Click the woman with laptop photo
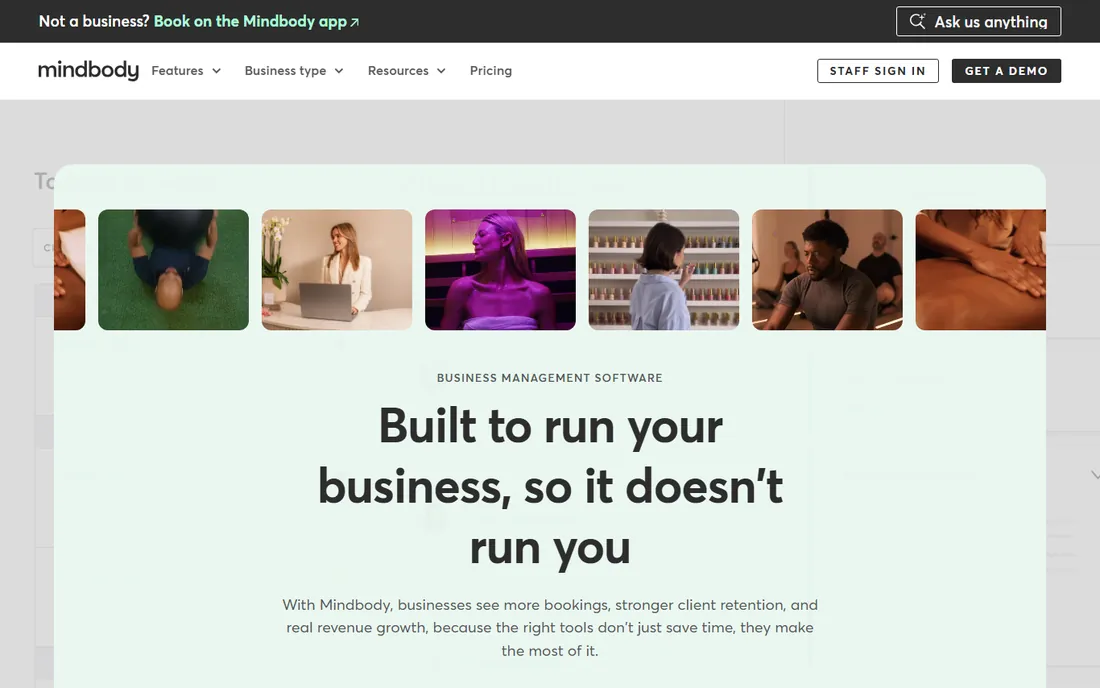This screenshot has width=1100, height=688. click(x=337, y=269)
